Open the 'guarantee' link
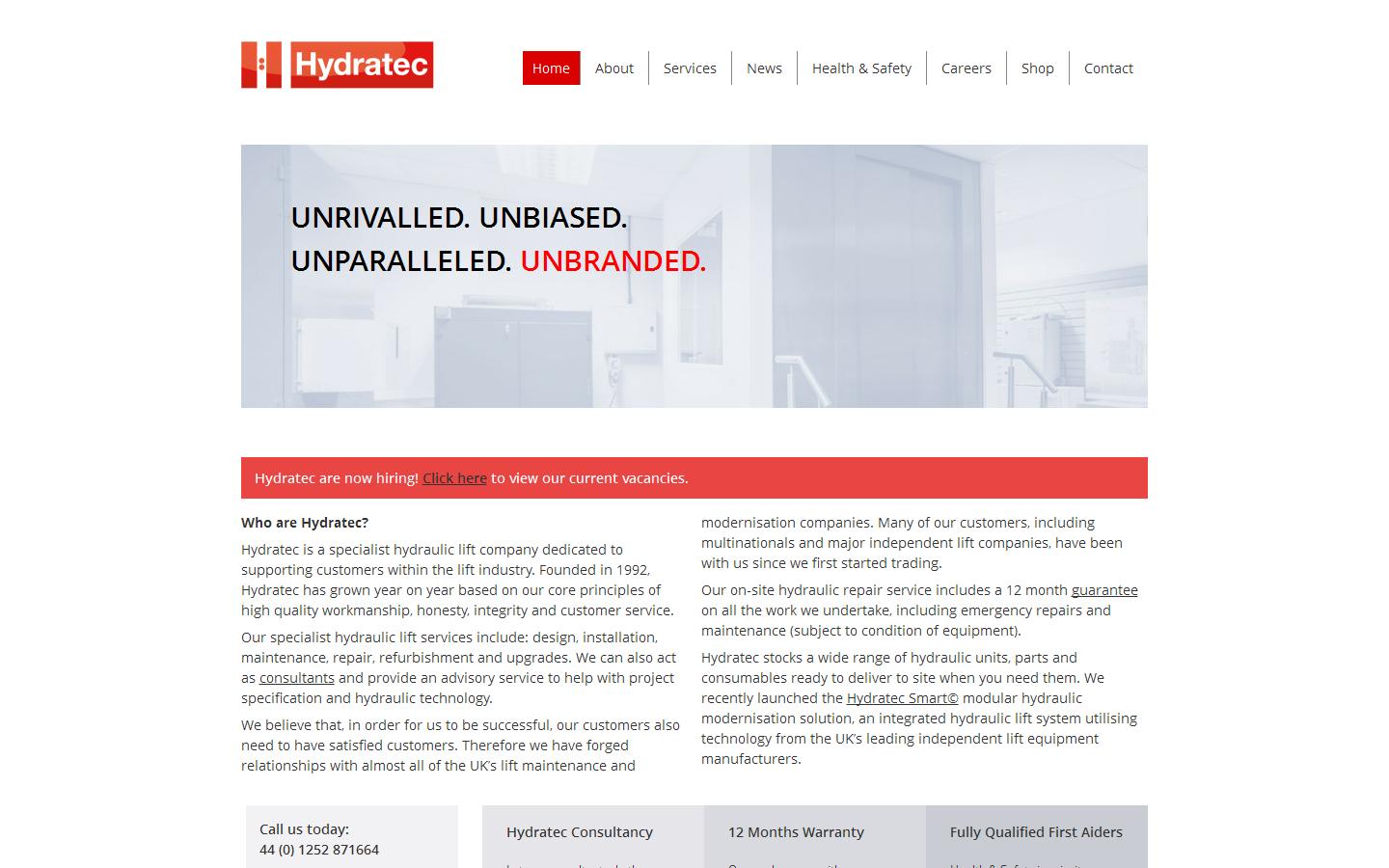The image size is (1389, 868). coord(1104,590)
